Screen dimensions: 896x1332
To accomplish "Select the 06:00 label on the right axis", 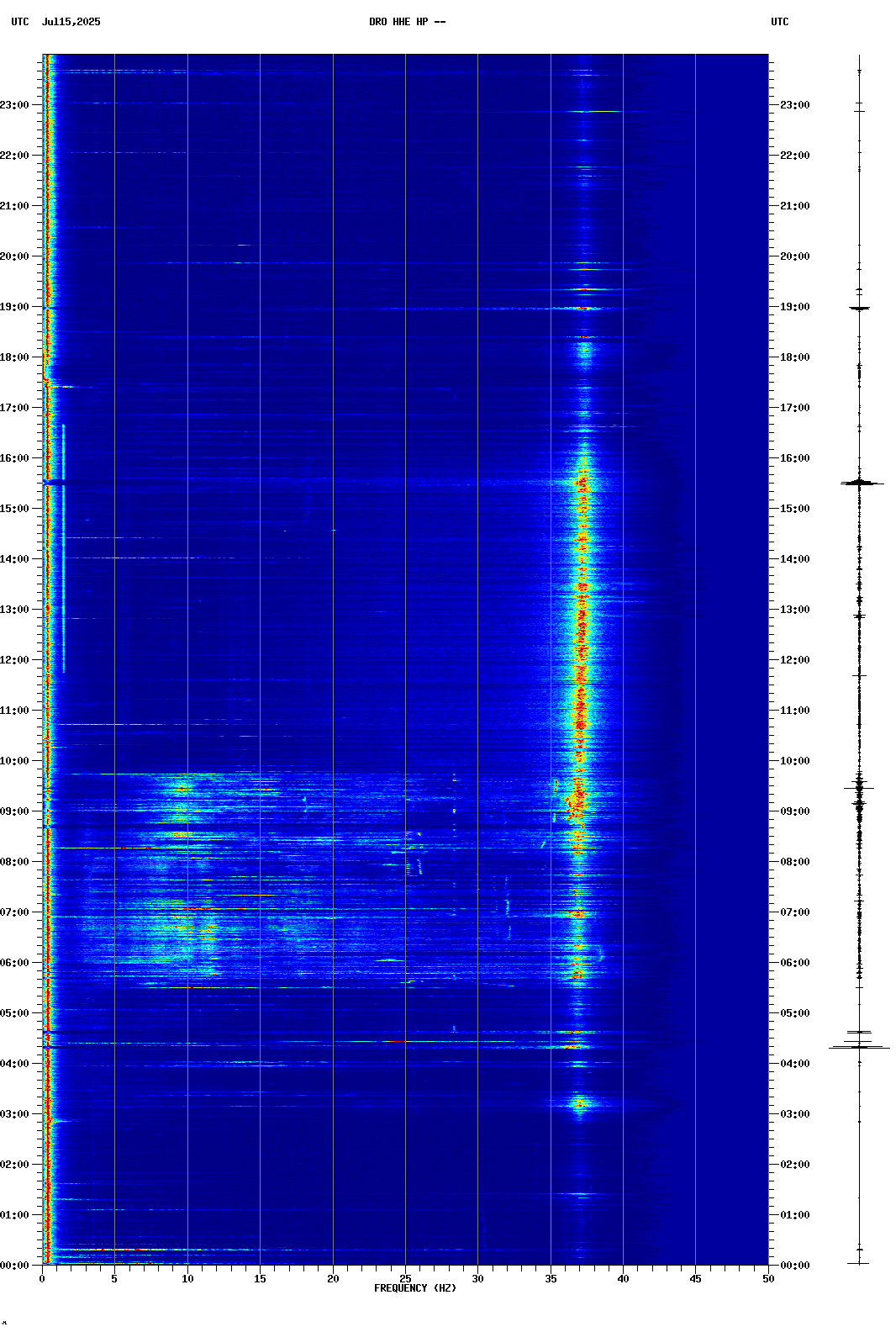I will pos(795,963).
